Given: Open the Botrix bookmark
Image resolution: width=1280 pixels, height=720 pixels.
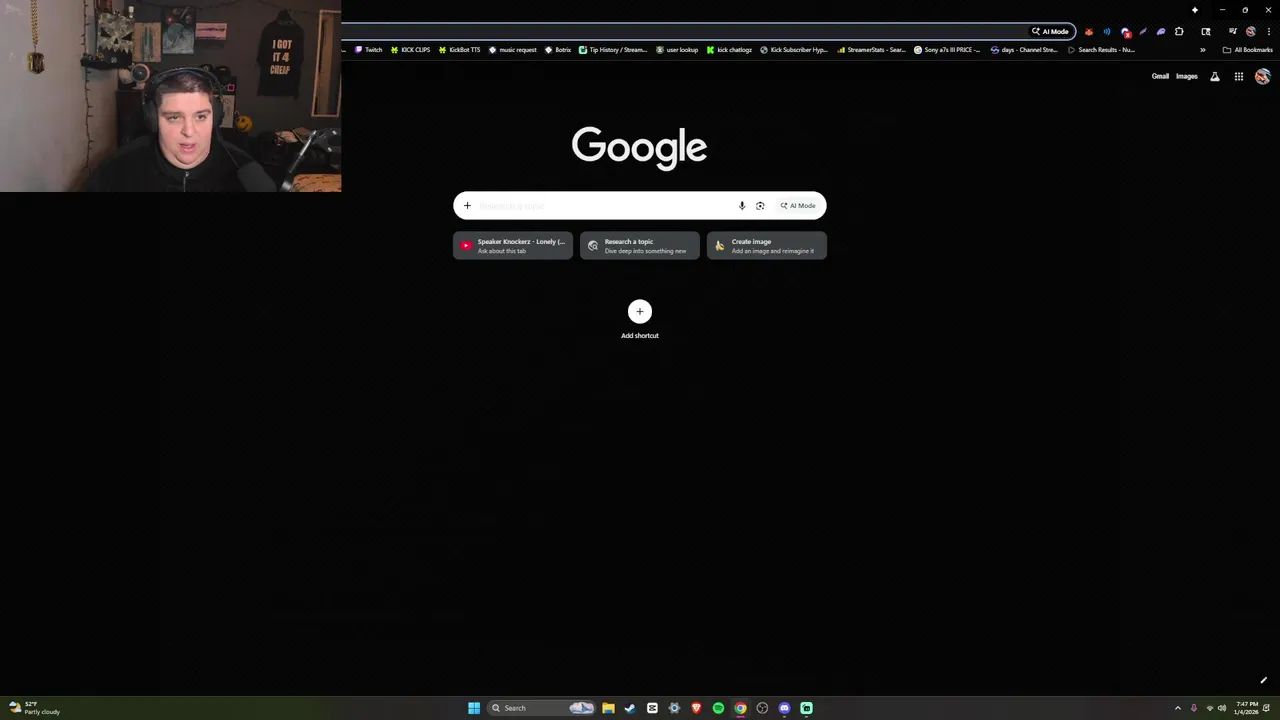Looking at the screenshot, I should [558, 50].
